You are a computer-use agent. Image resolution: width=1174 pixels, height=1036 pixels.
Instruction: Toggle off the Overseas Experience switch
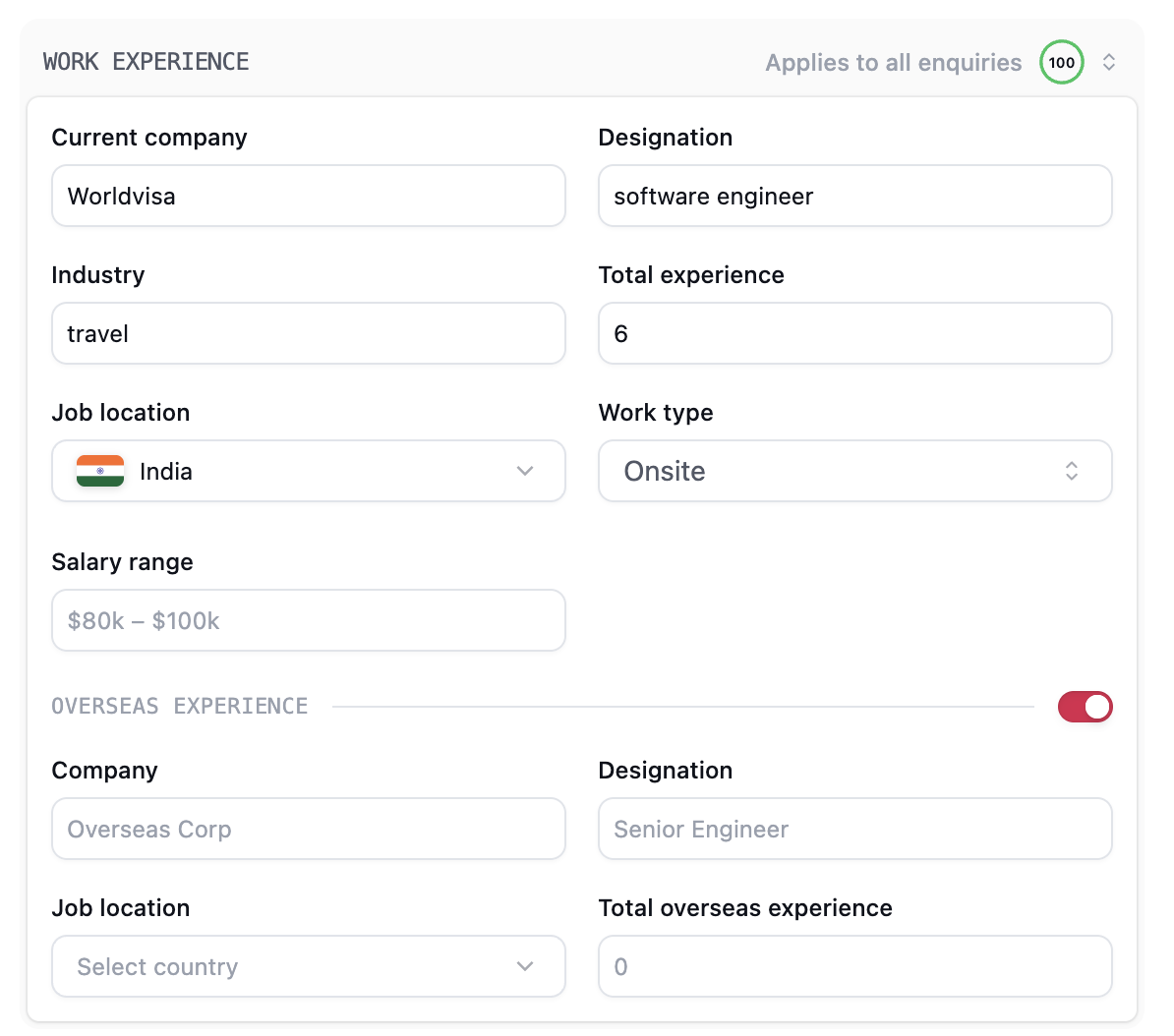pyautogui.click(x=1085, y=707)
